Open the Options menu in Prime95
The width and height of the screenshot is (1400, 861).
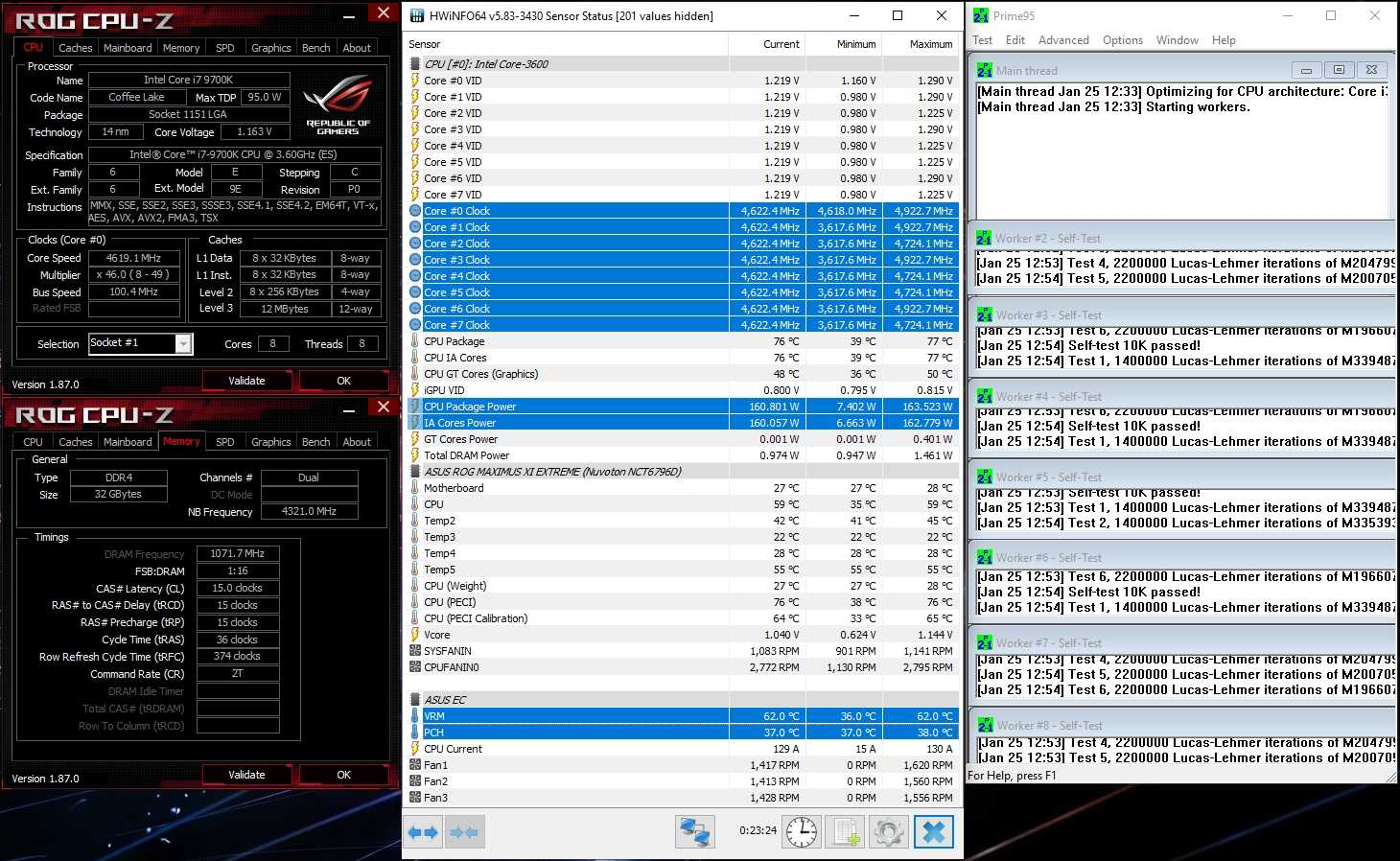pos(1122,40)
